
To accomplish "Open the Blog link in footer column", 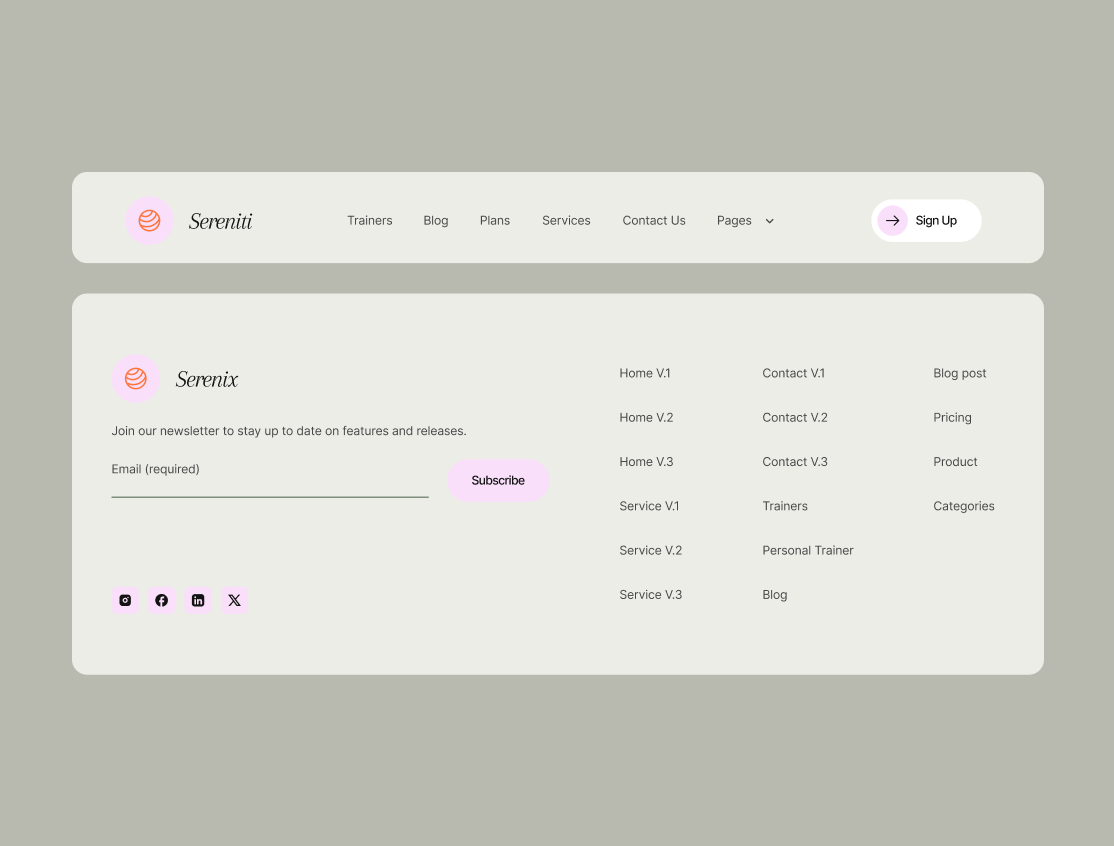I will 774,595.
